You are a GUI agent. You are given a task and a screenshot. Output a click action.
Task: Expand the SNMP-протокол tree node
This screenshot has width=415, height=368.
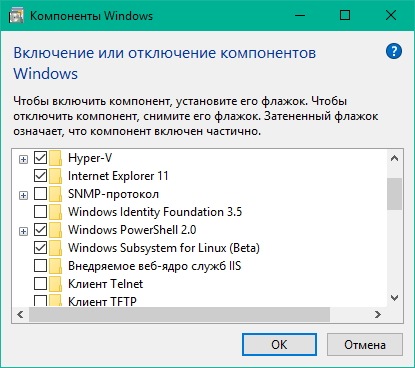(23, 195)
